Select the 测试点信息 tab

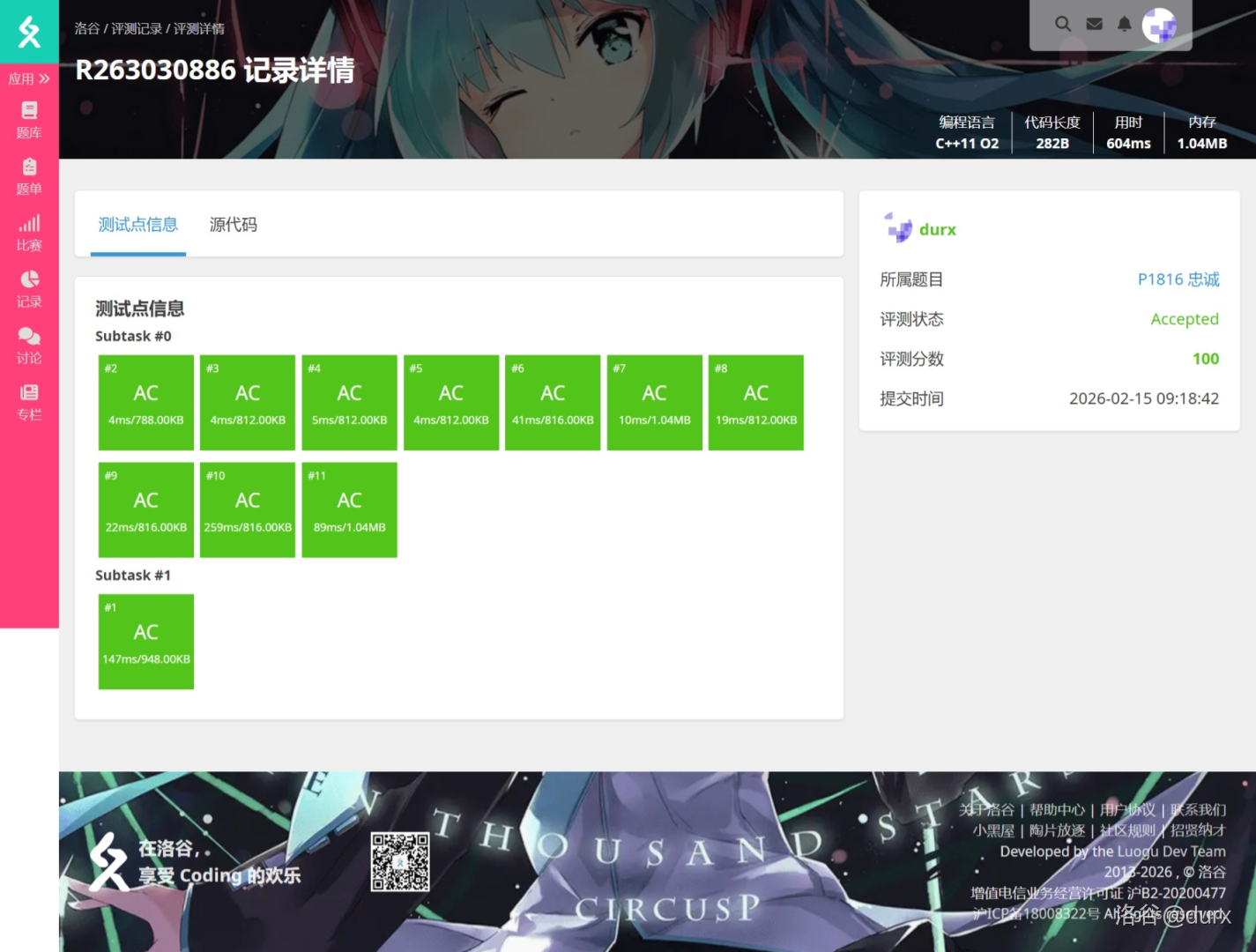tap(138, 225)
